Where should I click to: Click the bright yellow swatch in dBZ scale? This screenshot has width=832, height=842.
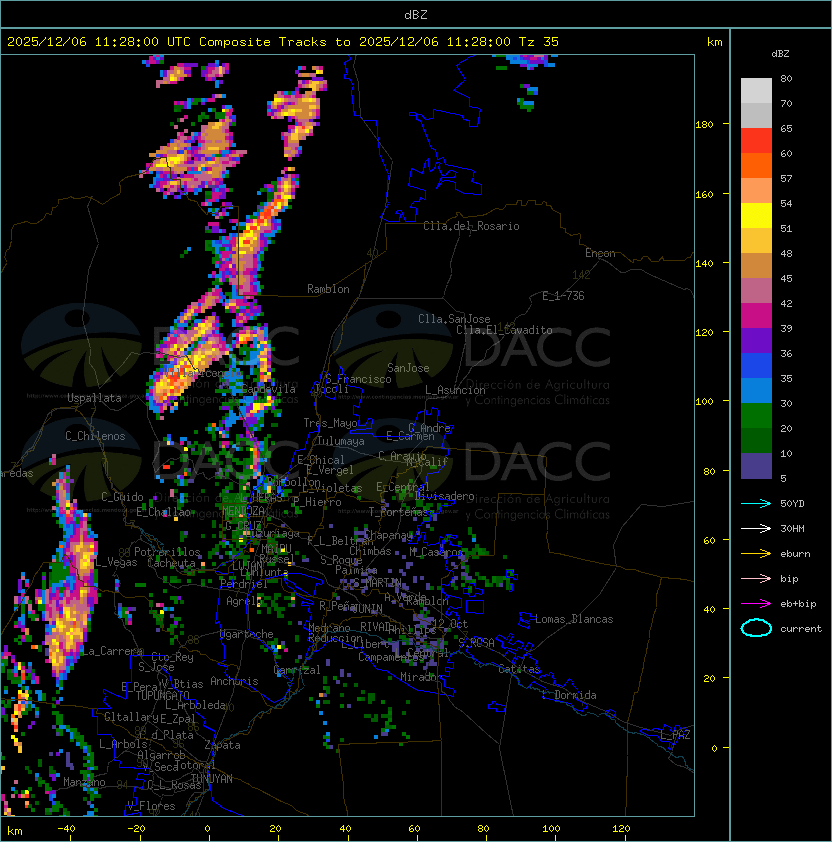(x=756, y=216)
